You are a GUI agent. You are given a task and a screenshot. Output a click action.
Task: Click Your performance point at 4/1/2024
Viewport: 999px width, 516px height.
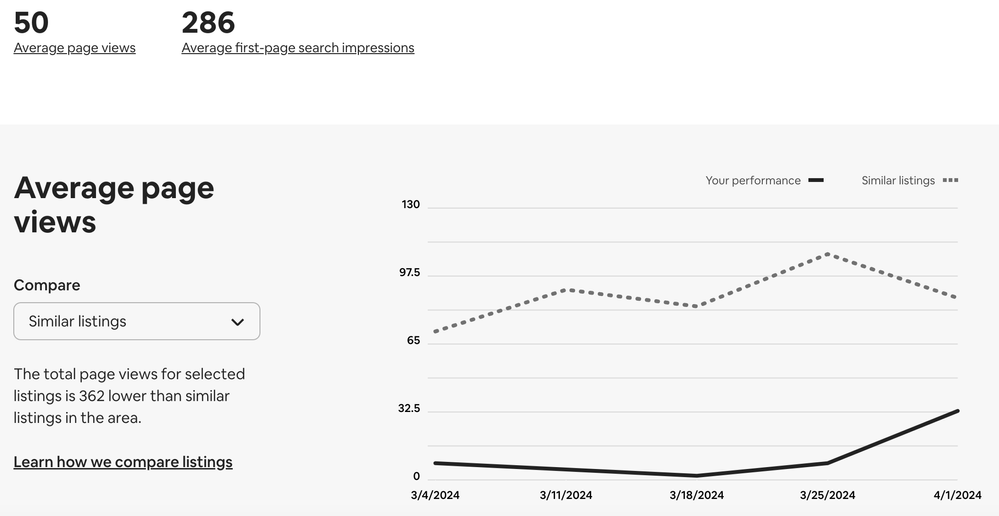pyautogui.click(x=957, y=411)
